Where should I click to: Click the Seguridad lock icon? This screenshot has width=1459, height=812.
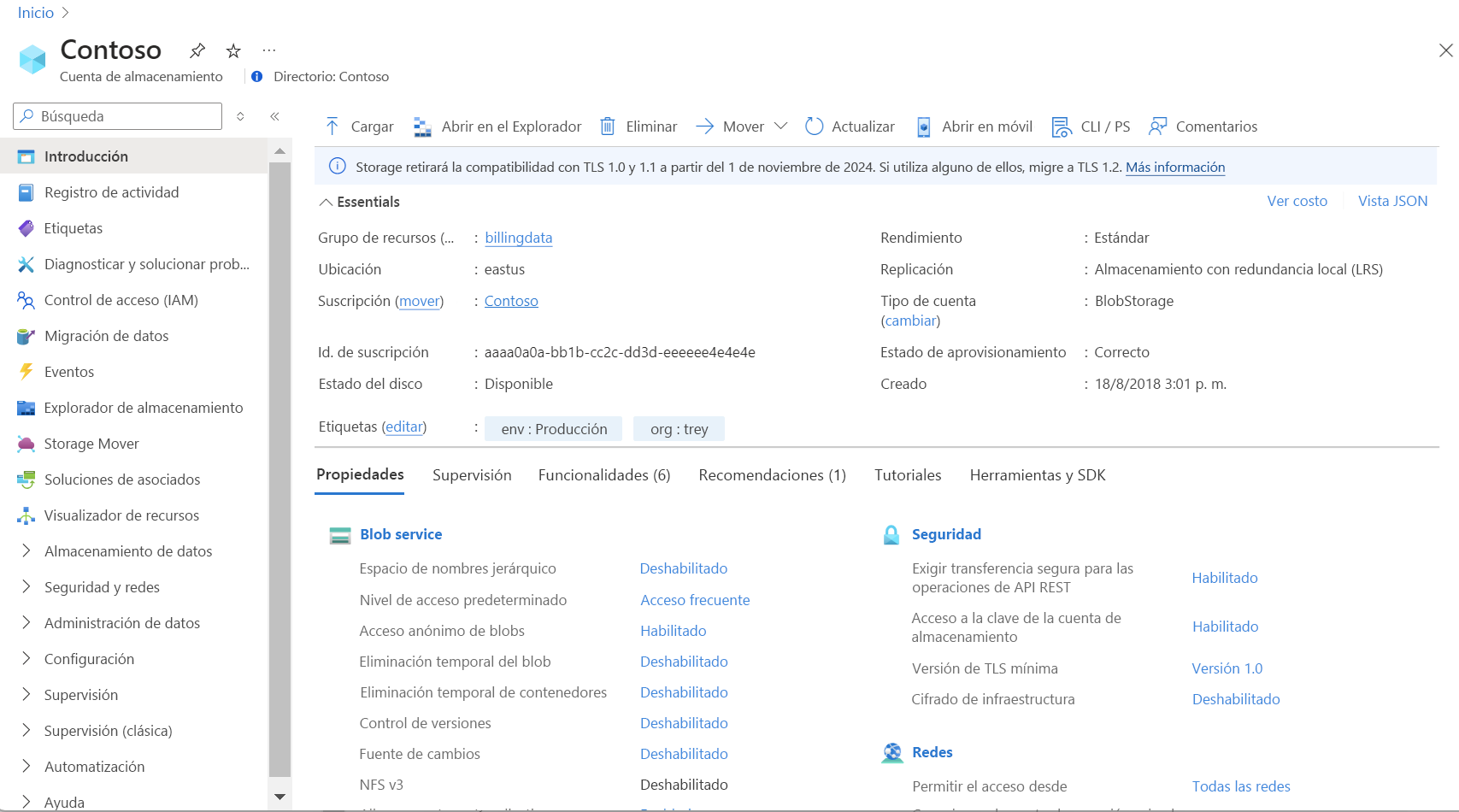tap(891, 535)
